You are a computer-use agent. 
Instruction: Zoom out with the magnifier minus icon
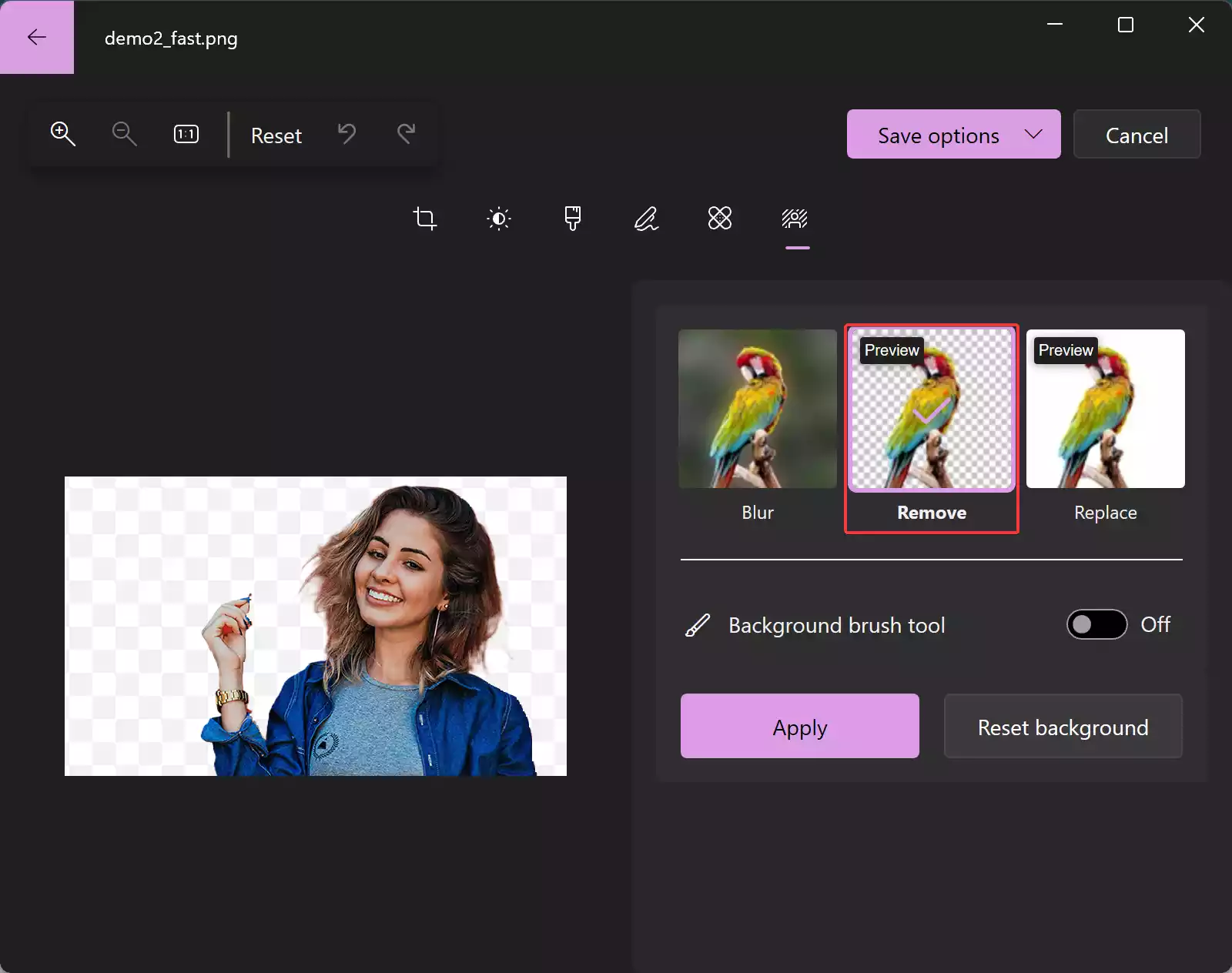[x=124, y=134]
